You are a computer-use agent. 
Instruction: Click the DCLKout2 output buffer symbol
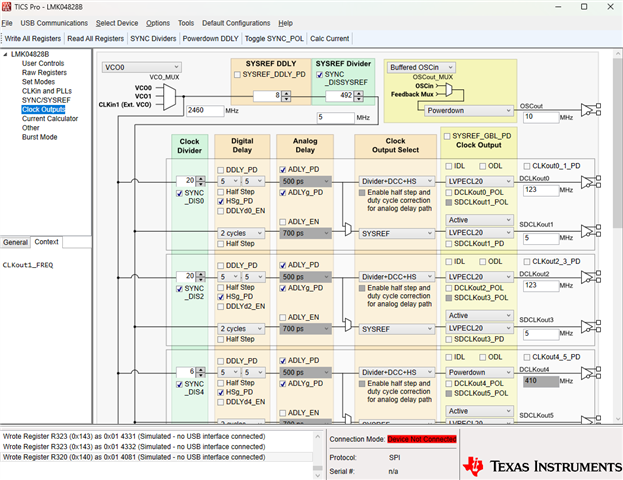coord(590,277)
